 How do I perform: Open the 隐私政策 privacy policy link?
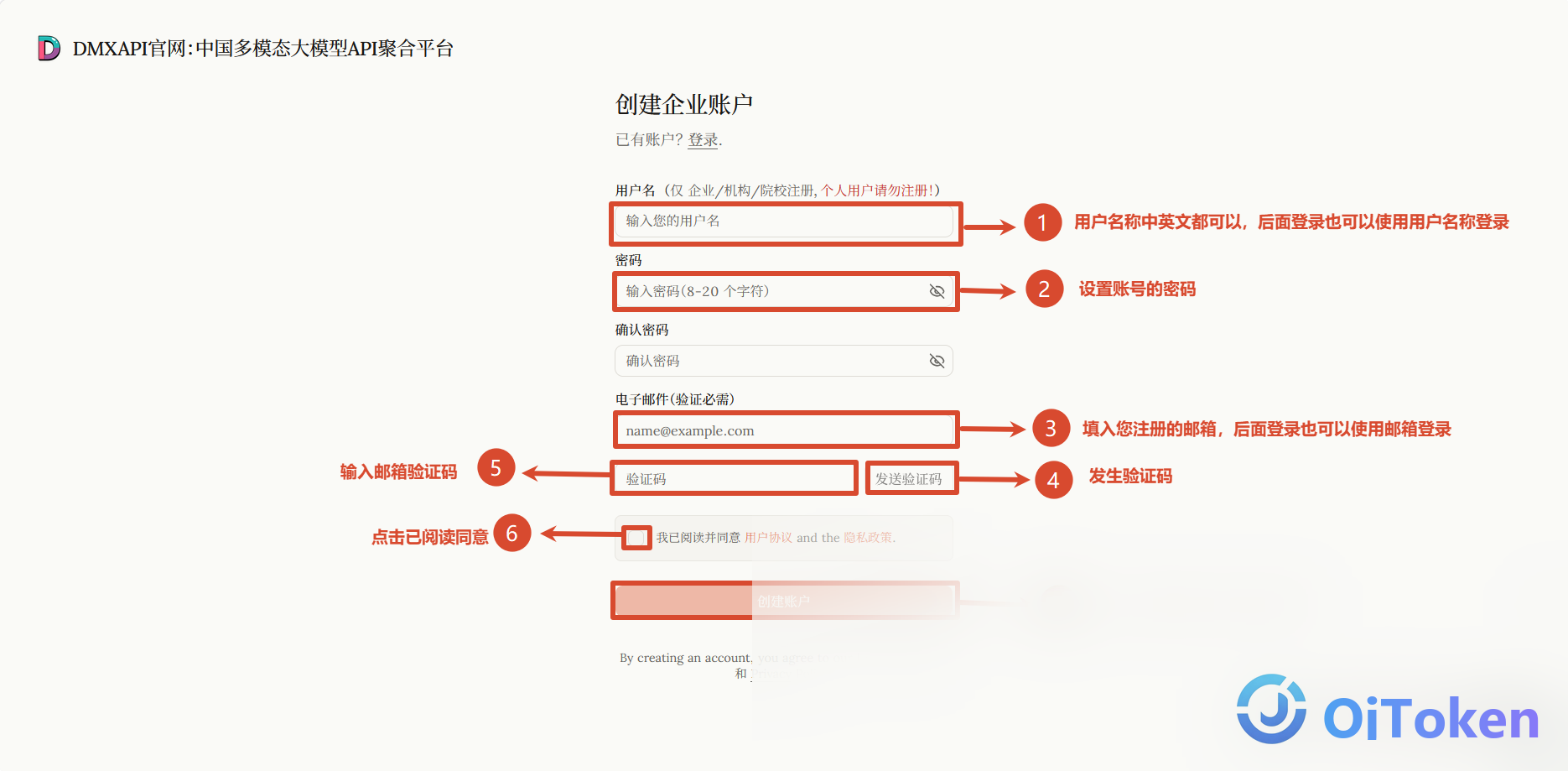tap(868, 538)
